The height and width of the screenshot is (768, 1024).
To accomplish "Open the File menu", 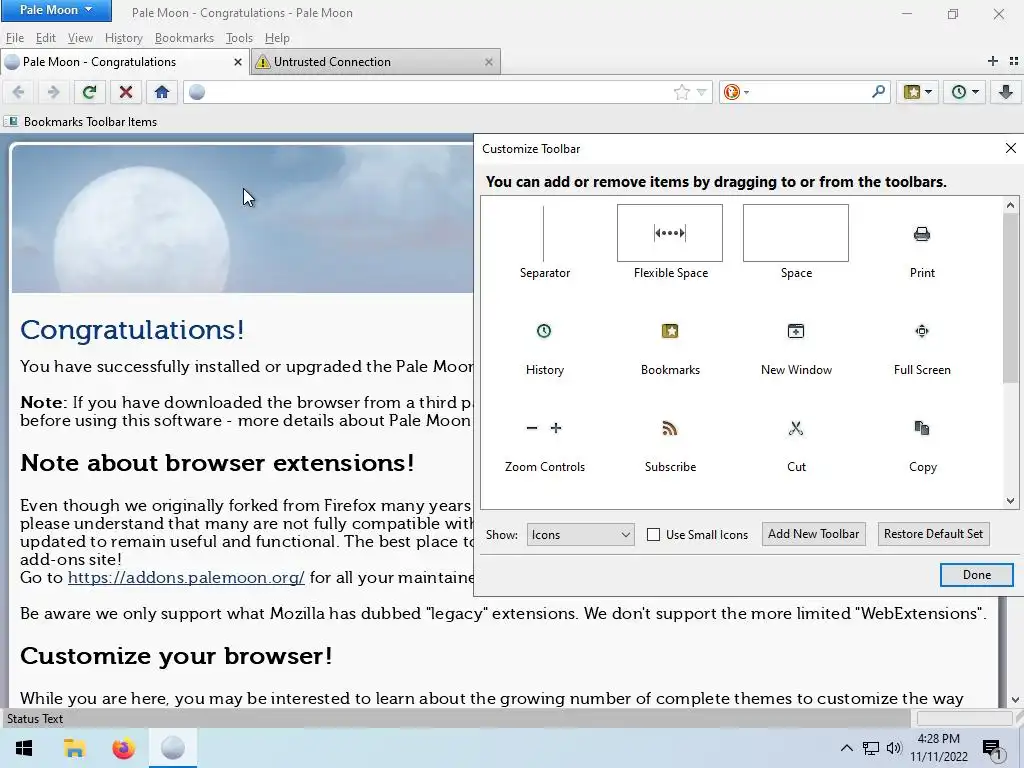I will [x=14, y=38].
